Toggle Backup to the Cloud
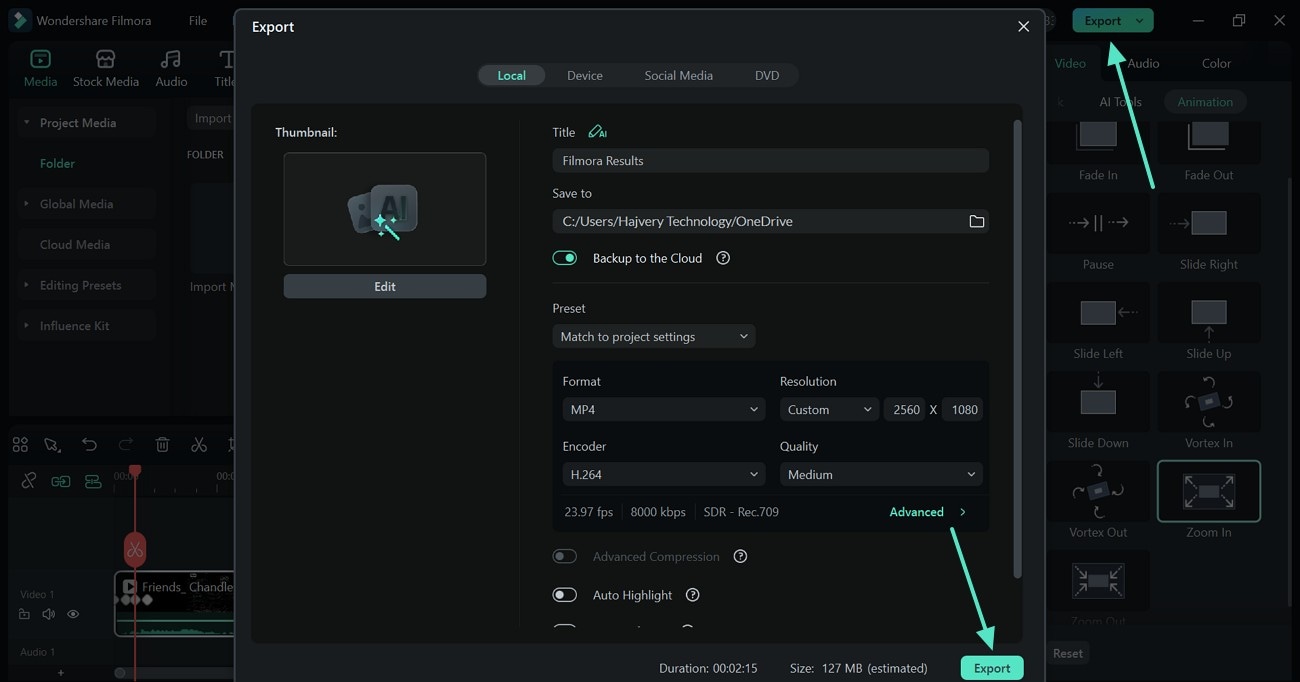Image resolution: width=1300 pixels, height=682 pixels. pos(565,257)
